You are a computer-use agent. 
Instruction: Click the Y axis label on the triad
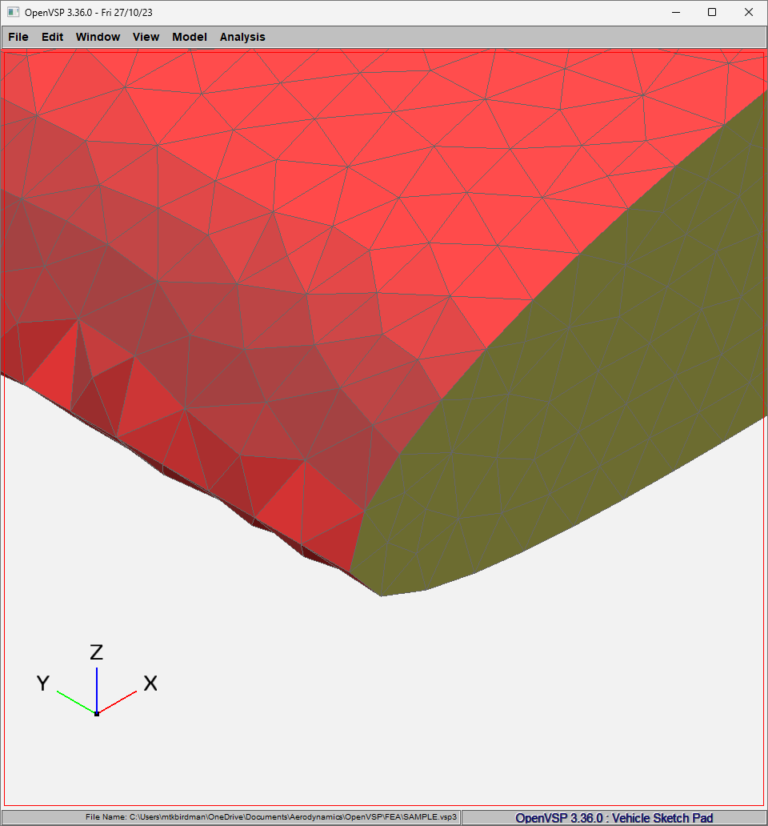(43, 684)
